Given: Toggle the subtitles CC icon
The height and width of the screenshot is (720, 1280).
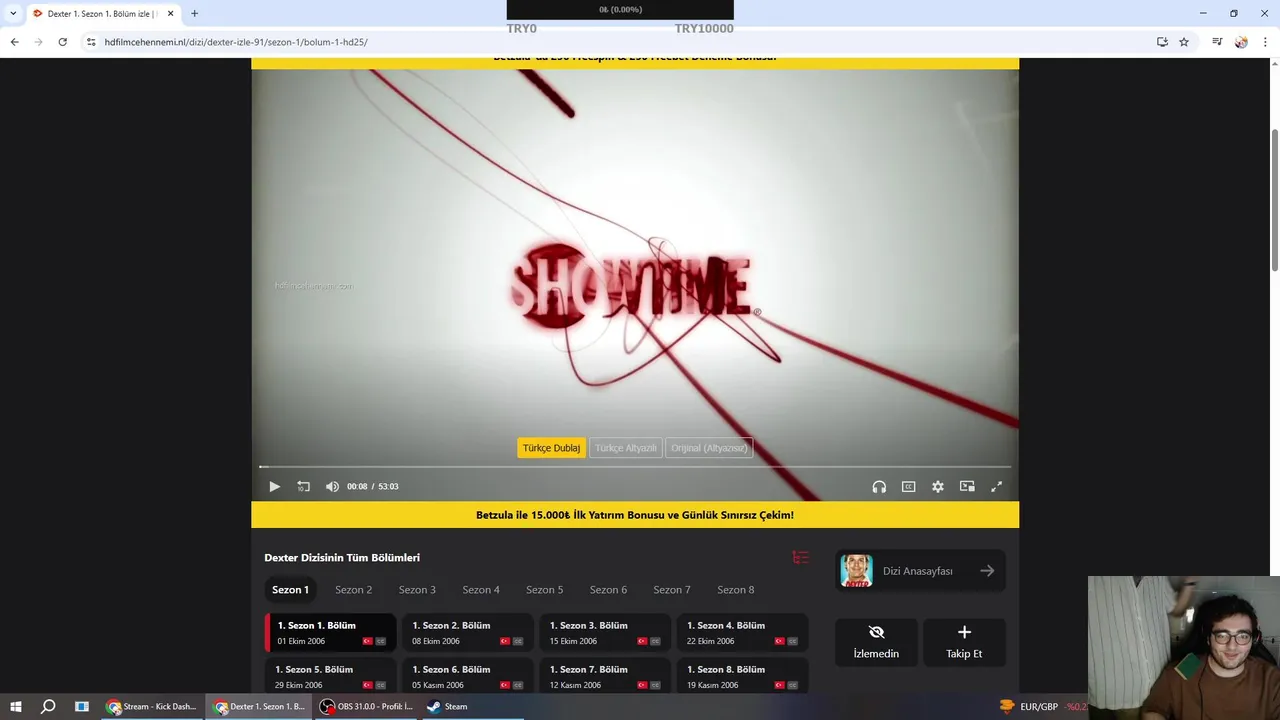Looking at the screenshot, I should point(908,487).
